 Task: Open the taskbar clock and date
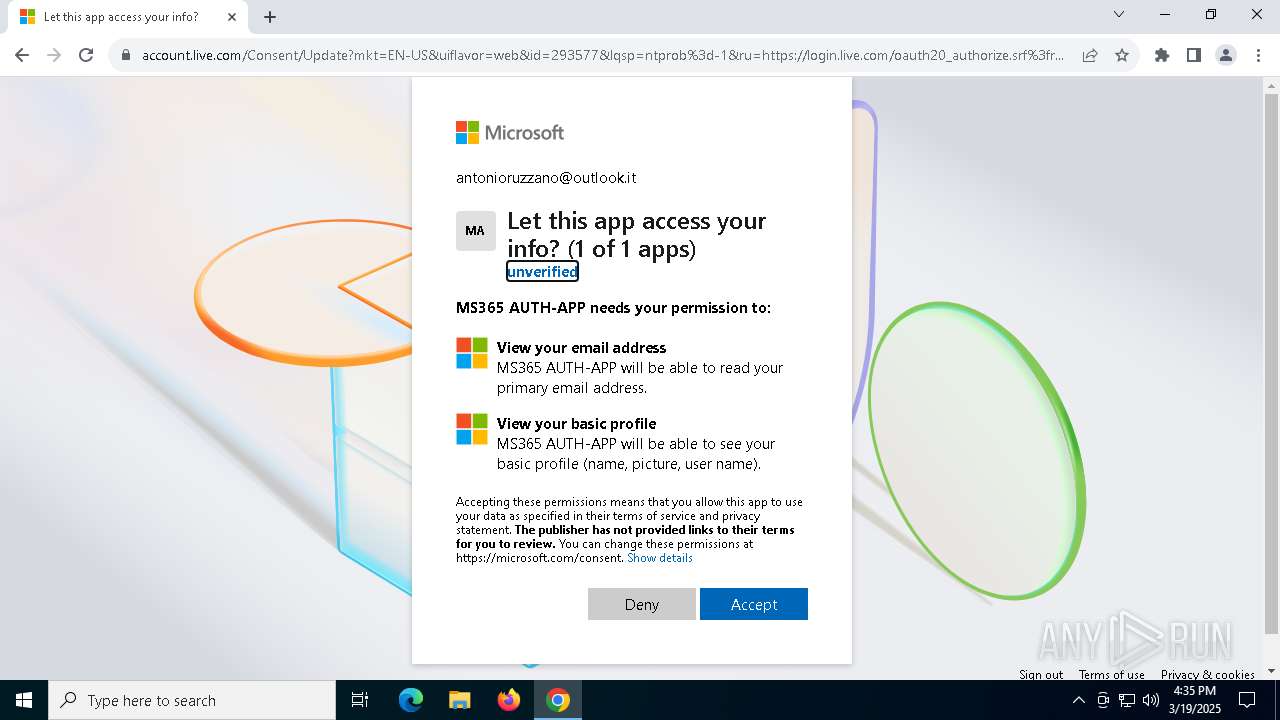(x=1194, y=700)
